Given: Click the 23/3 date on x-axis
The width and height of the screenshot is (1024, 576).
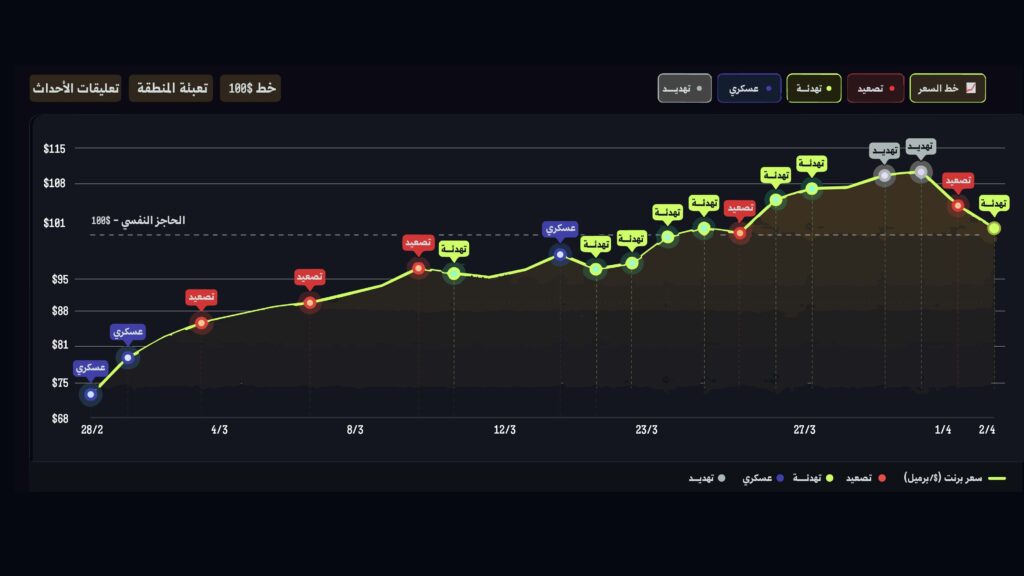Looking at the screenshot, I should coord(647,430).
